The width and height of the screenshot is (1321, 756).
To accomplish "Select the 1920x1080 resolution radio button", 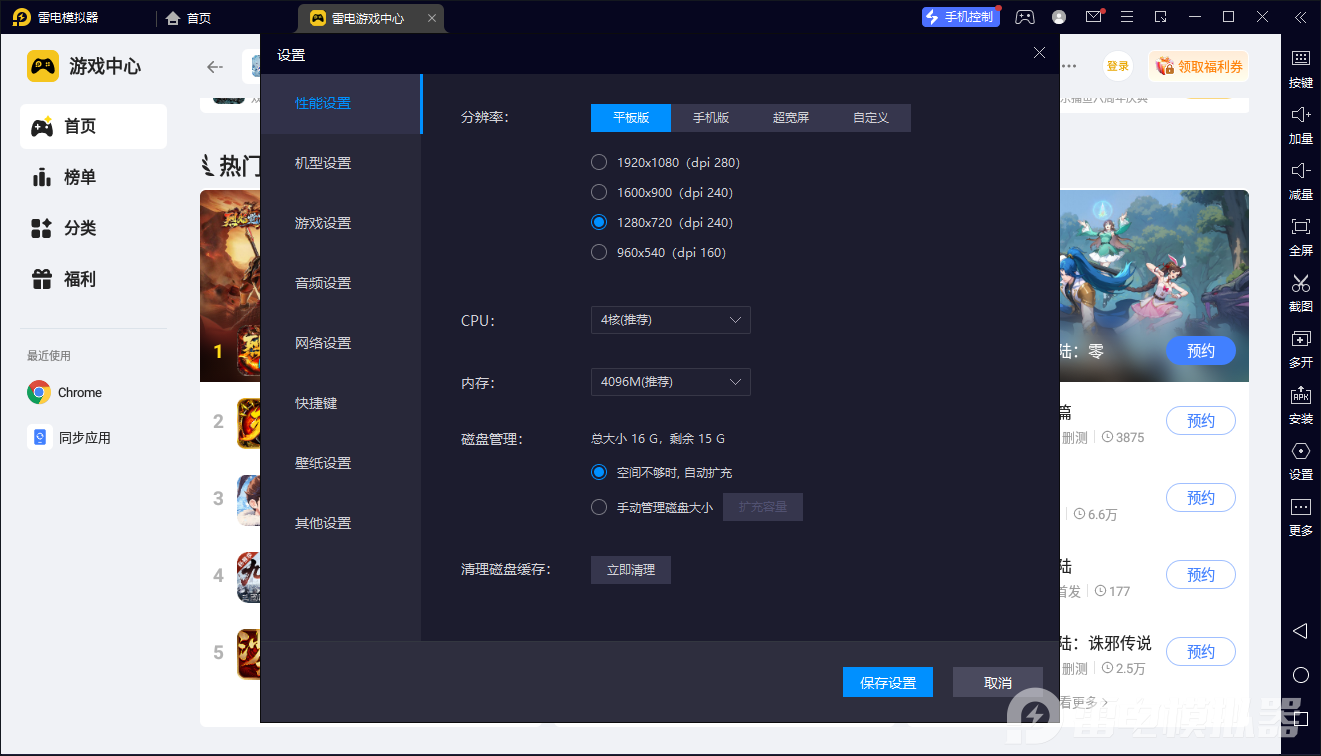I will (x=599, y=162).
